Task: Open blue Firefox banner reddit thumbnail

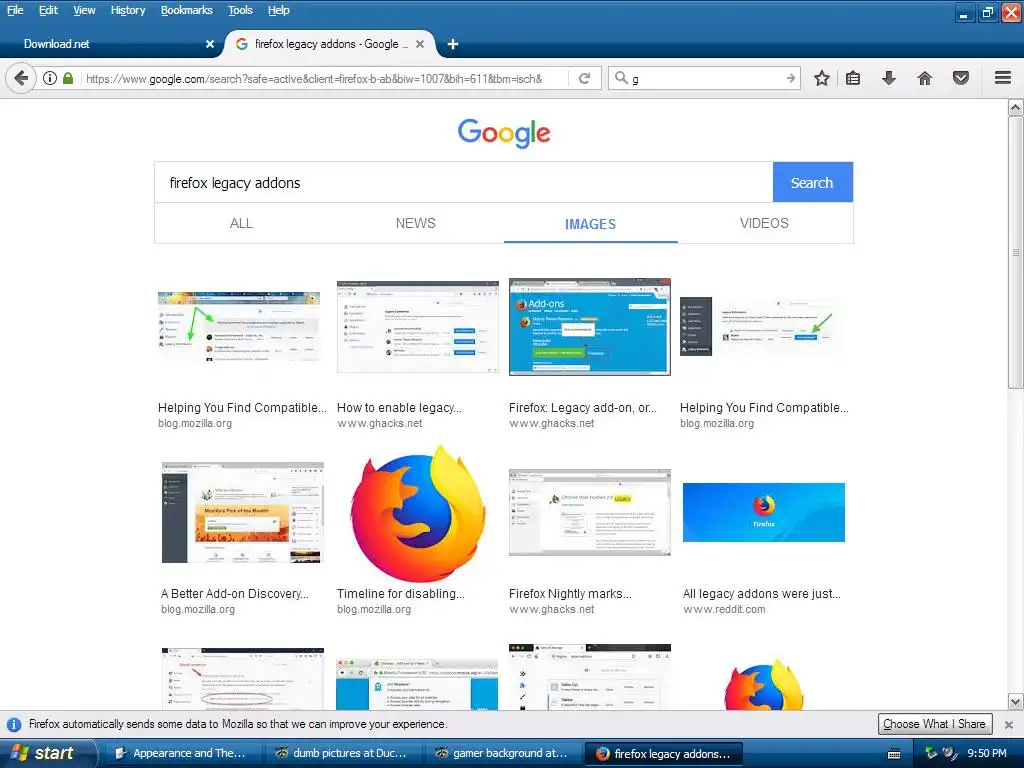Action: (764, 512)
